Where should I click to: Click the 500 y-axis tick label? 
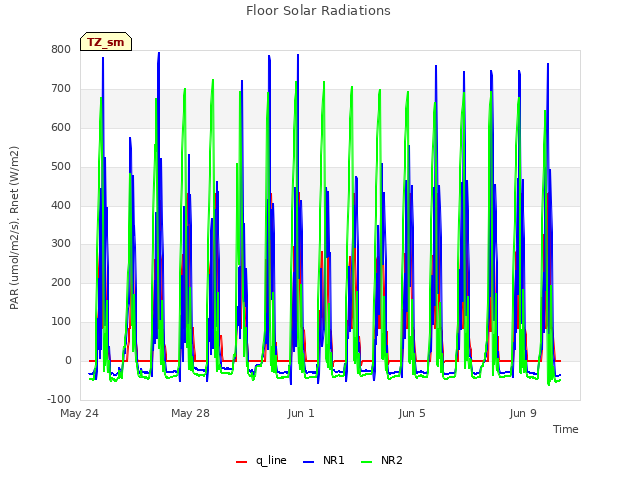point(61,167)
